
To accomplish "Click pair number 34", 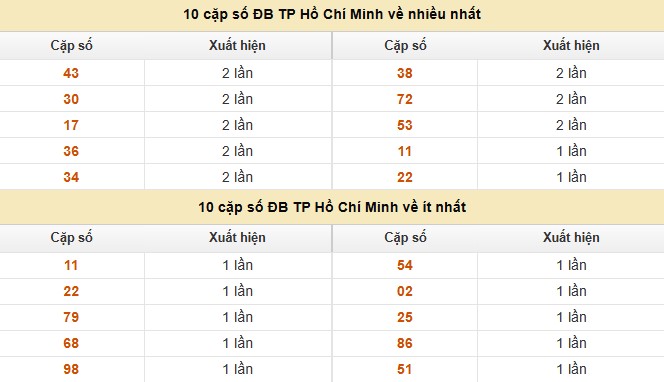I will coord(71,177).
